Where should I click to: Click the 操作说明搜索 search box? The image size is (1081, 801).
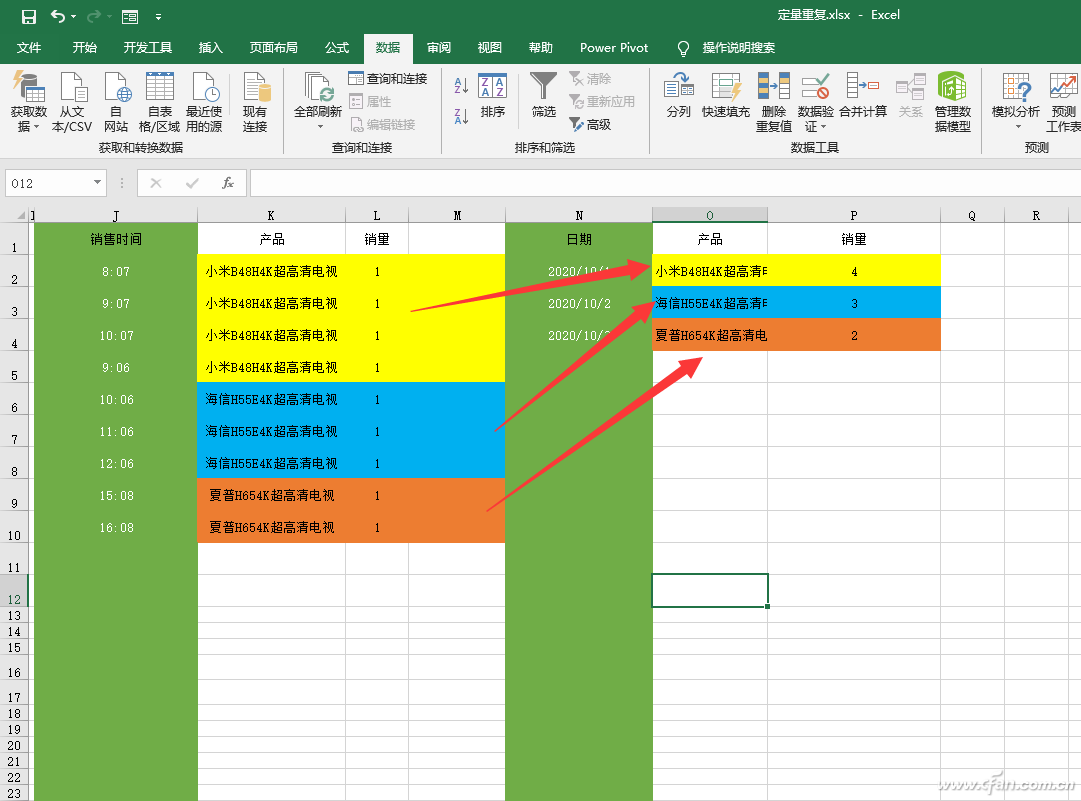click(738, 48)
